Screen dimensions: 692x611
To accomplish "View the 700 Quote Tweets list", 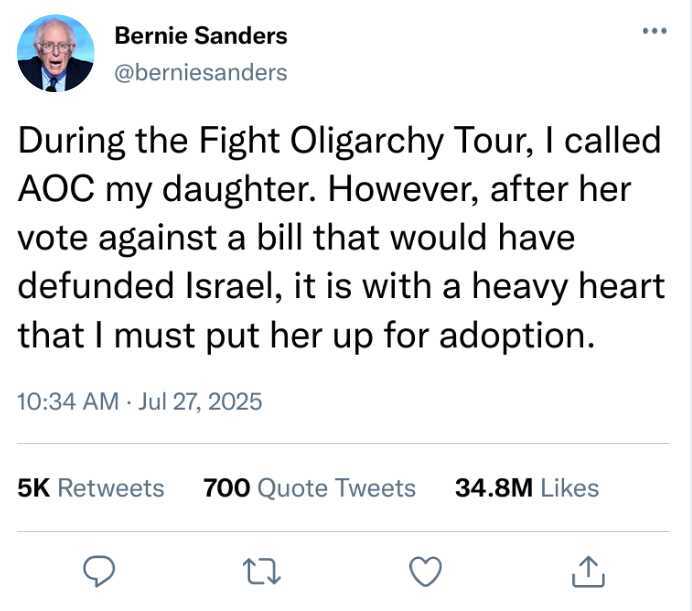I will tap(309, 488).
